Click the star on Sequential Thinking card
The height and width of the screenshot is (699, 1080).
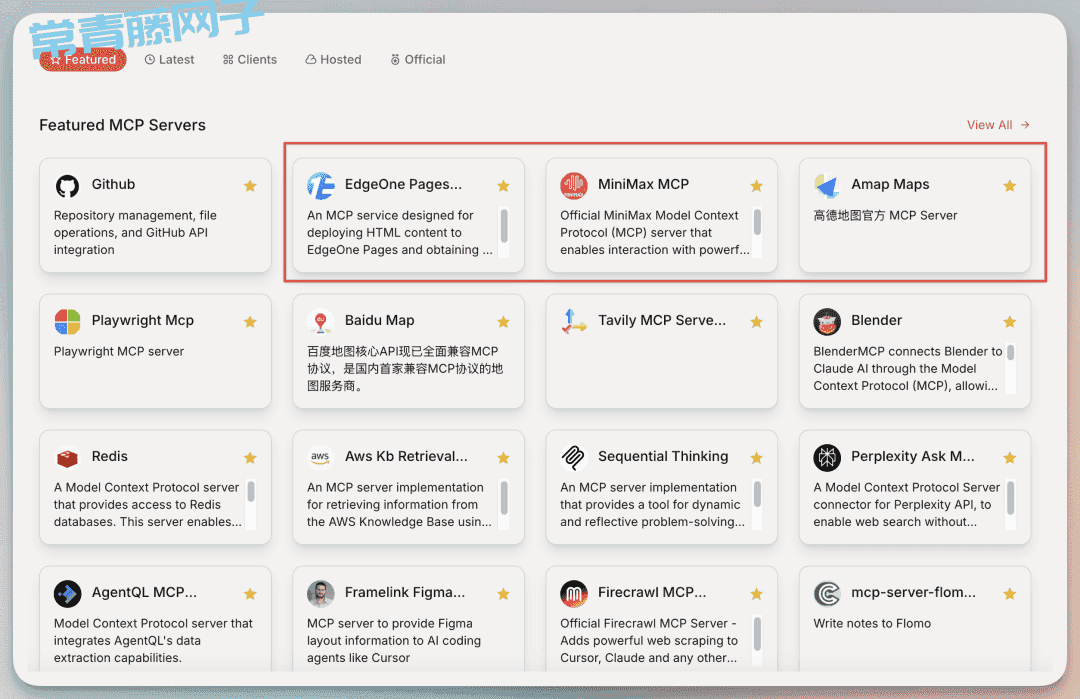click(756, 458)
